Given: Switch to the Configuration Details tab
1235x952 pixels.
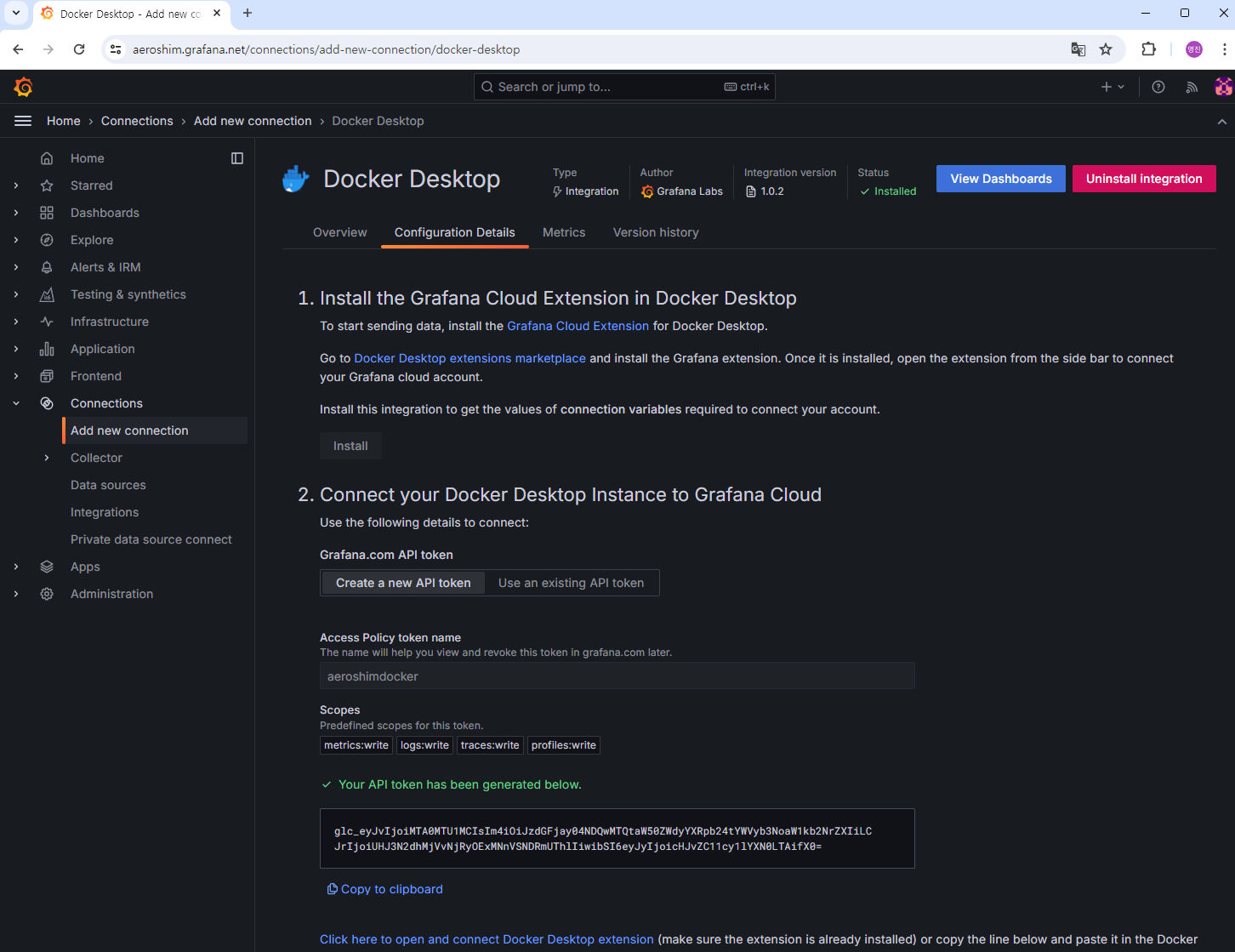Looking at the screenshot, I should tap(455, 232).
